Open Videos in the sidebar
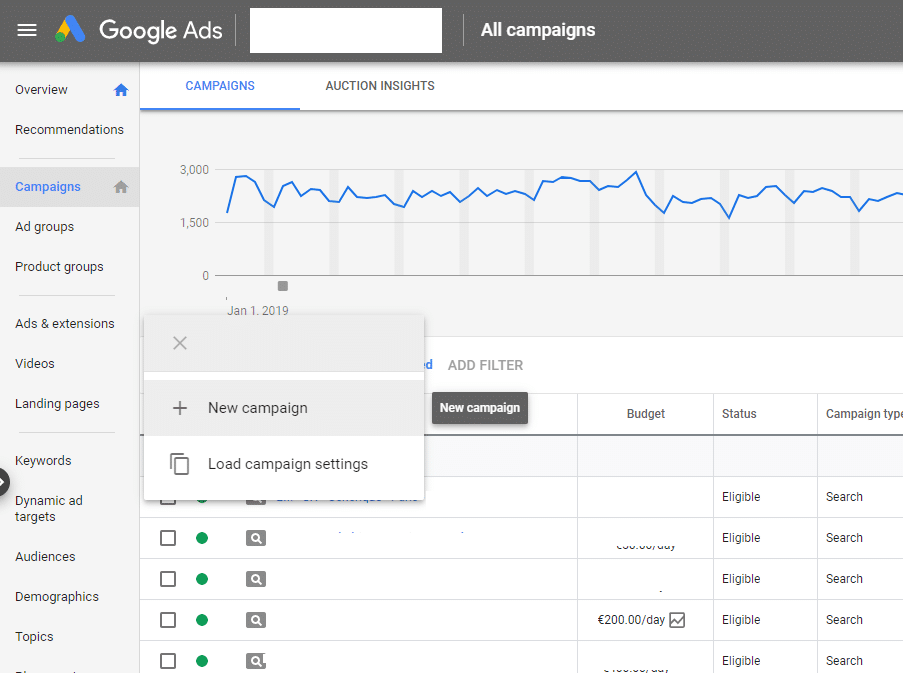Viewport: 903px width, 673px height. pos(35,364)
